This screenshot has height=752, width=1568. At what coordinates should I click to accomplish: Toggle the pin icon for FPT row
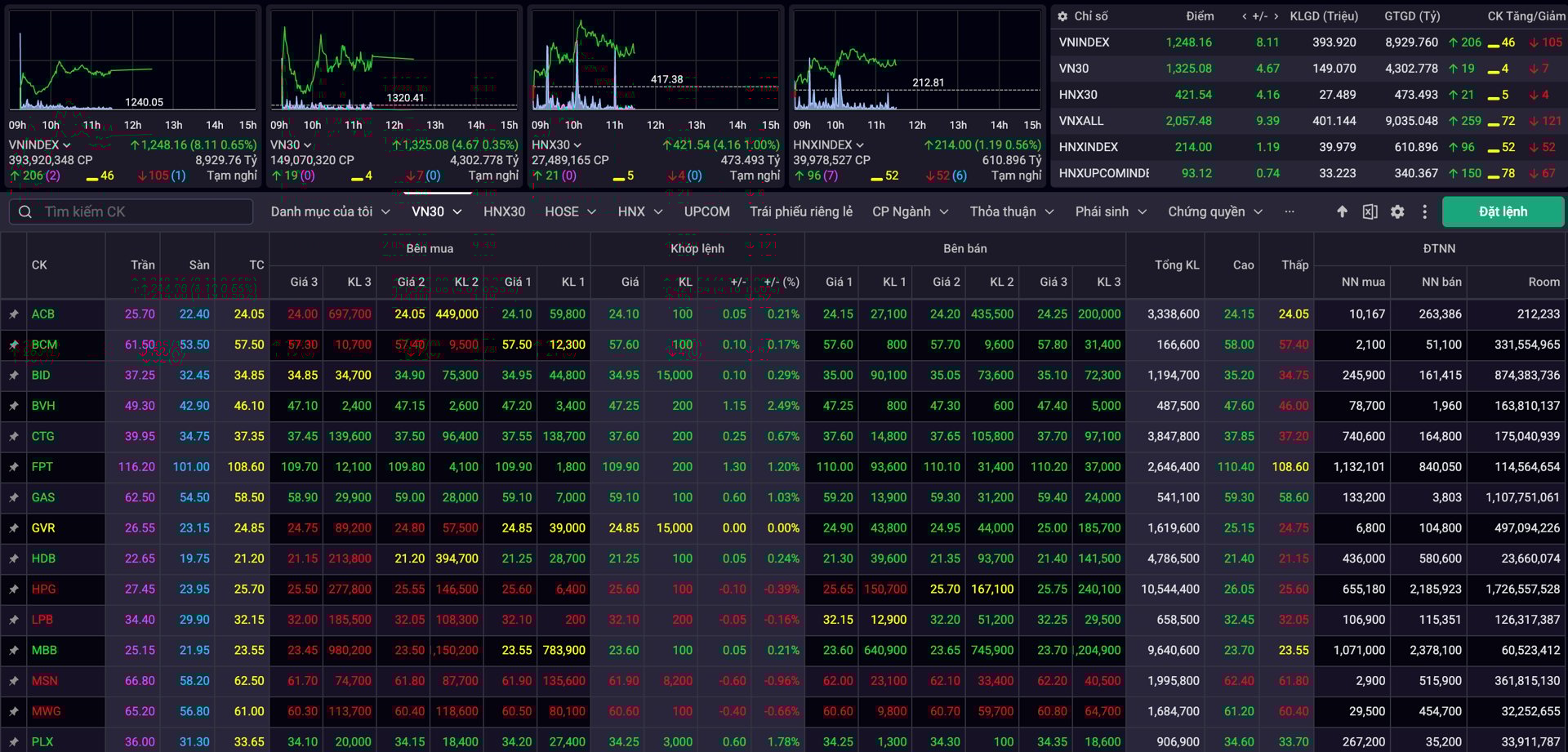coord(14,466)
